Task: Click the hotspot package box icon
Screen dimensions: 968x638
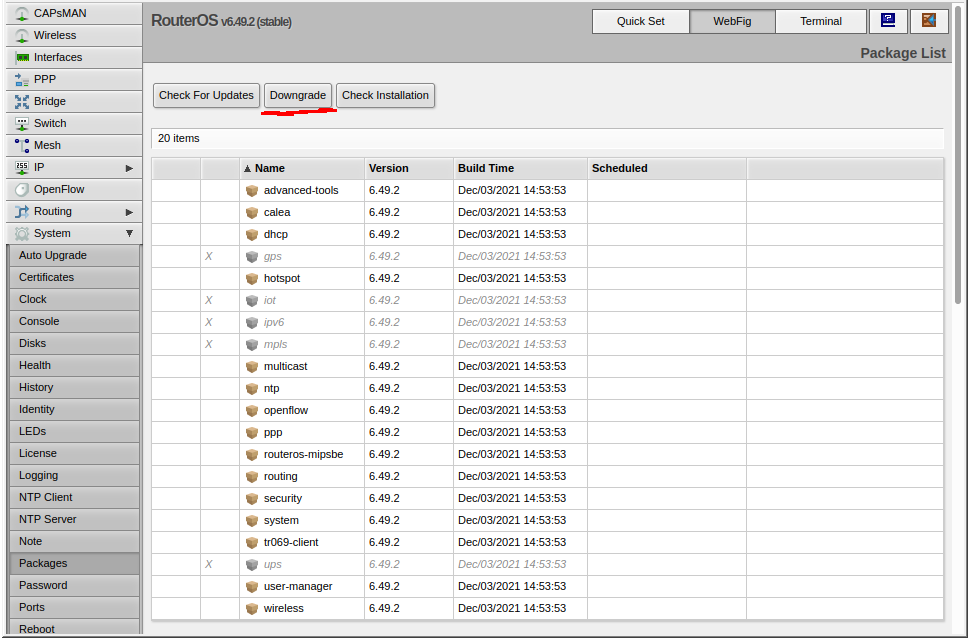Action: 251,279
